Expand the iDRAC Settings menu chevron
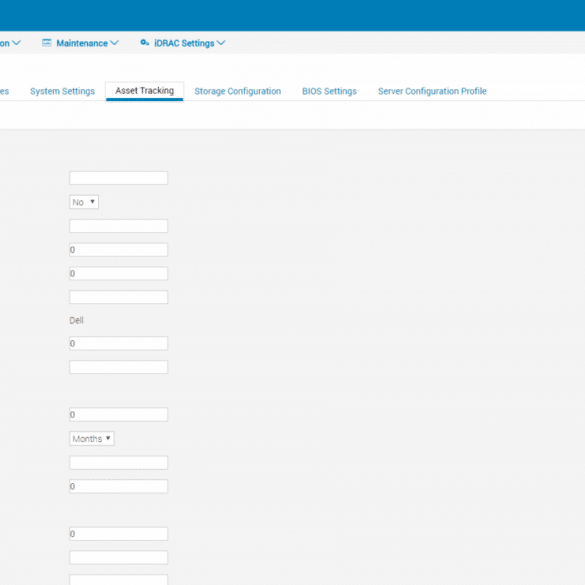 pos(221,43)
